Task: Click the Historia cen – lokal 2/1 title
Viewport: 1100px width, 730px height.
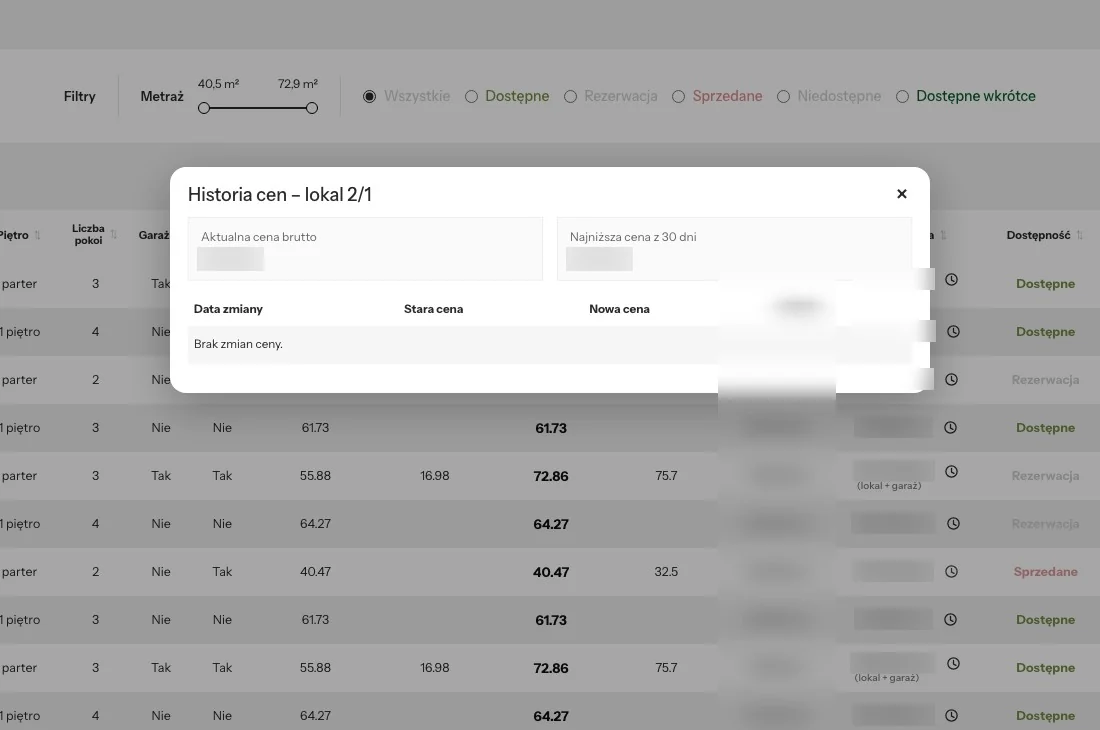Action: pyautogui.click(x=280, y=194)
